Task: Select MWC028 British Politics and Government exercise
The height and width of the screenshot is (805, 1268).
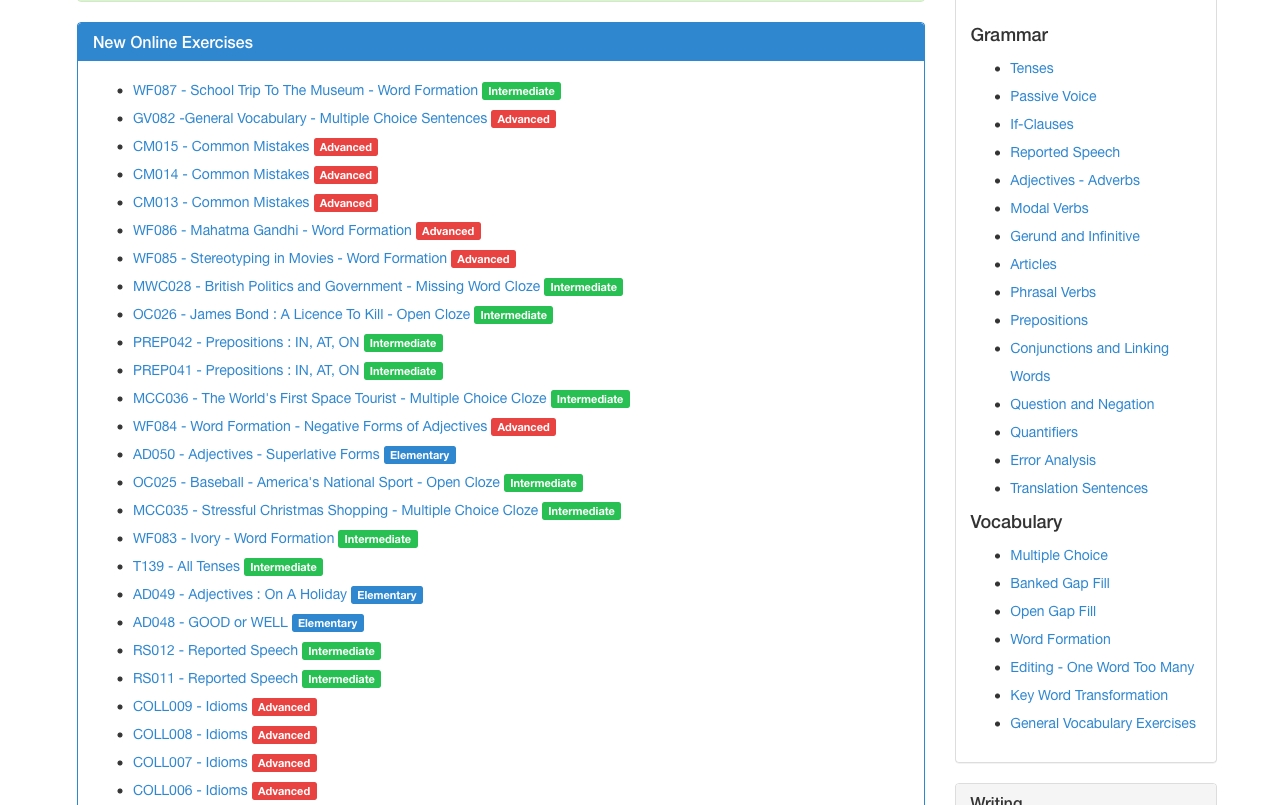Action: (x=336, y=286)
